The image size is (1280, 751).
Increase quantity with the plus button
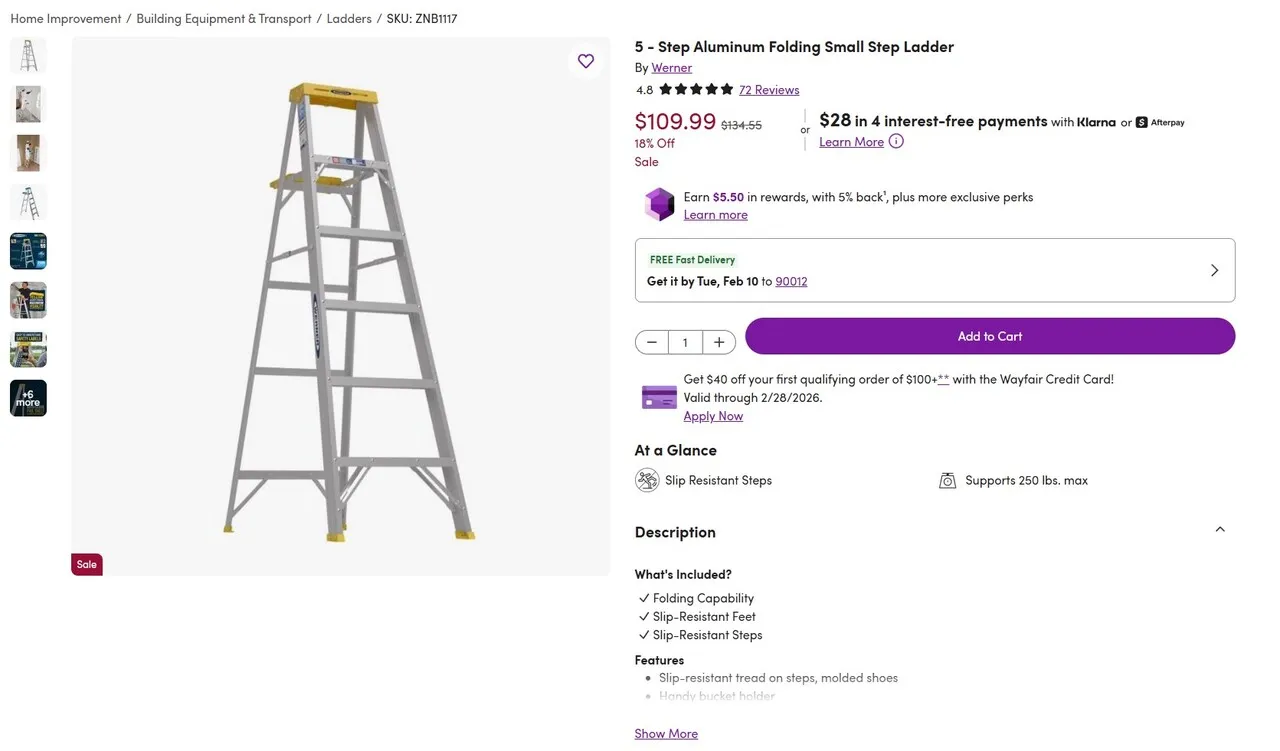pyautogui.click(x=719, y=341)
